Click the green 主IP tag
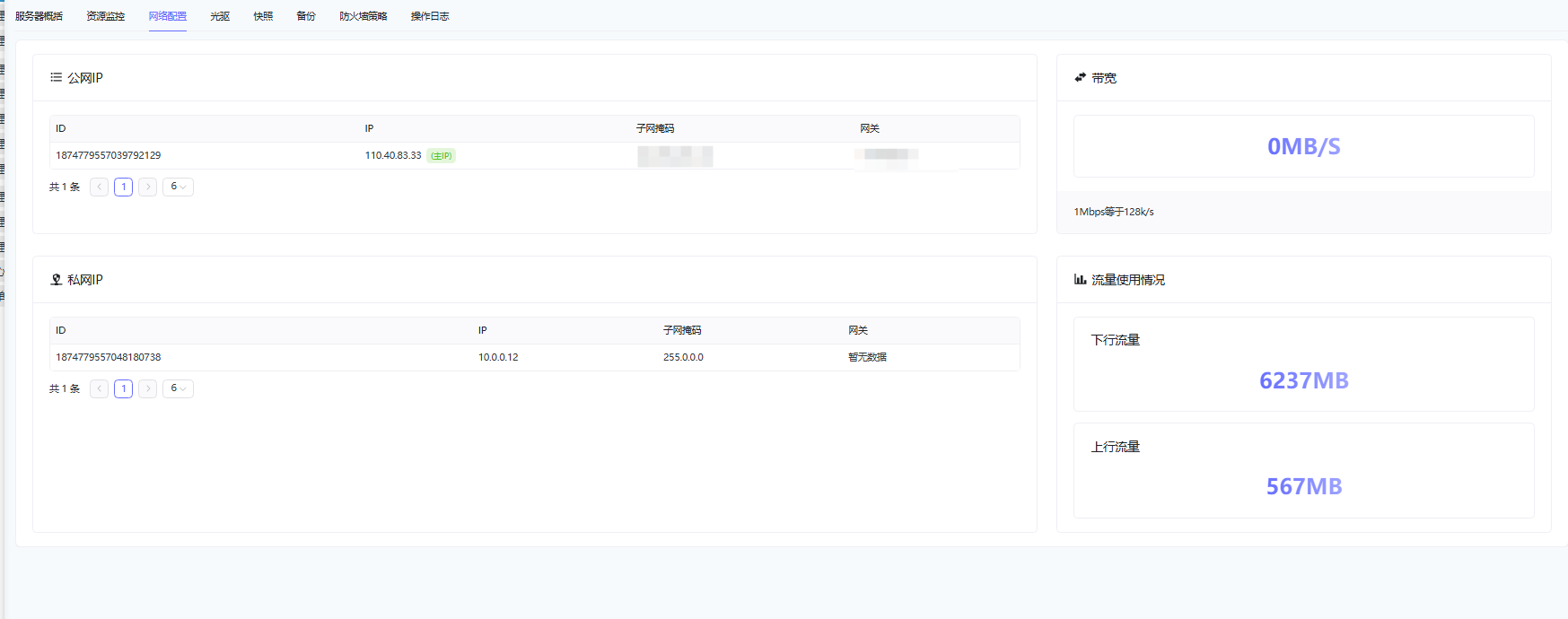The width and height of the screenshot is (1568, 619). tap(441, 156)
